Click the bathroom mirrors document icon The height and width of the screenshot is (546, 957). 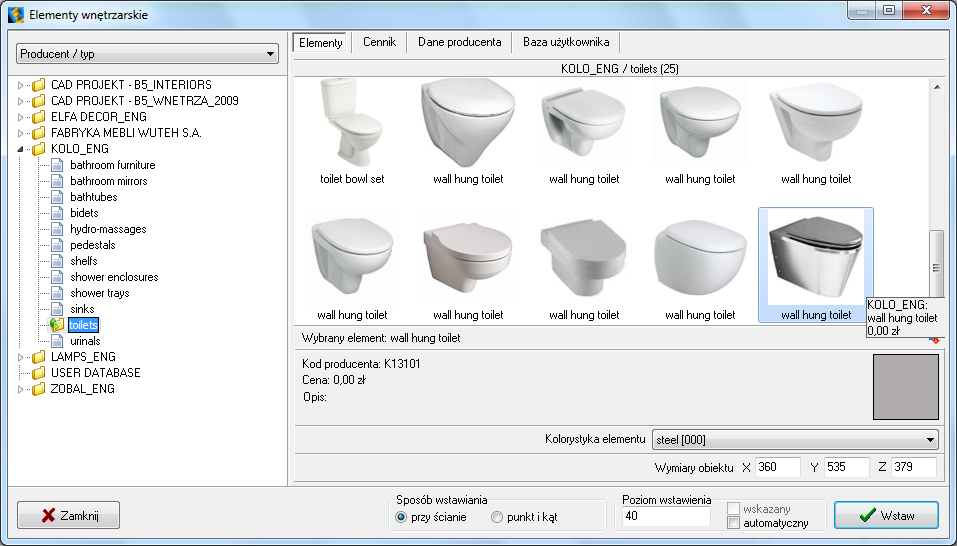coord(57,181)
